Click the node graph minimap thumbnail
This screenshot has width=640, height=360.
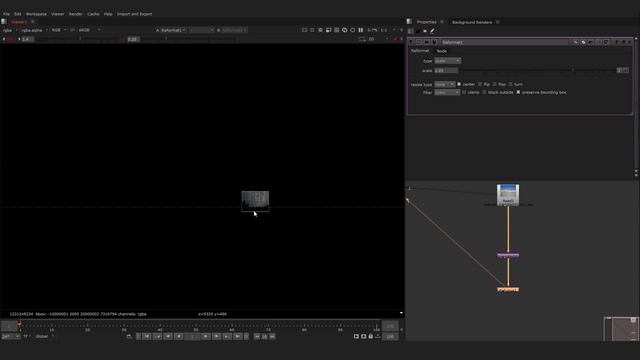[x=621, y=329]
